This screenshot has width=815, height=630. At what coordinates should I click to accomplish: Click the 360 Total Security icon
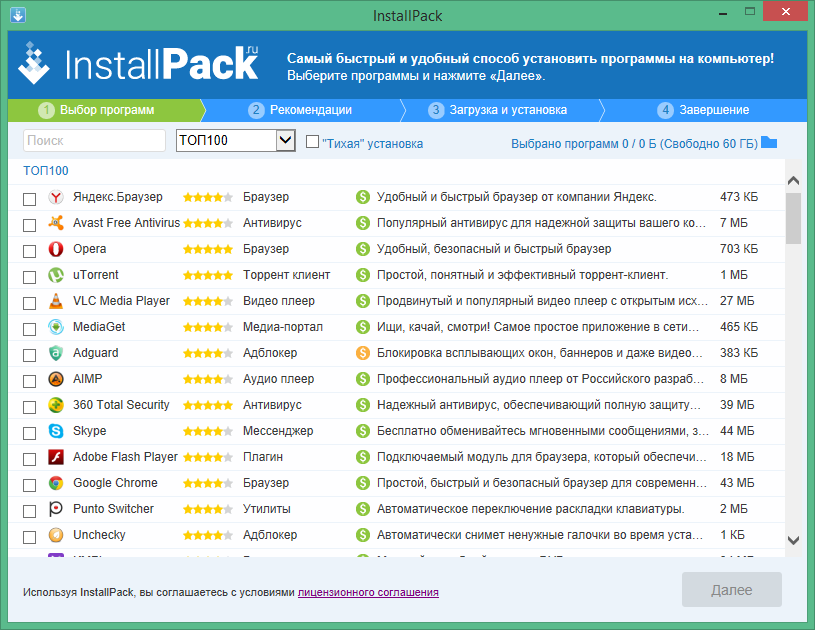pos(56,405)
